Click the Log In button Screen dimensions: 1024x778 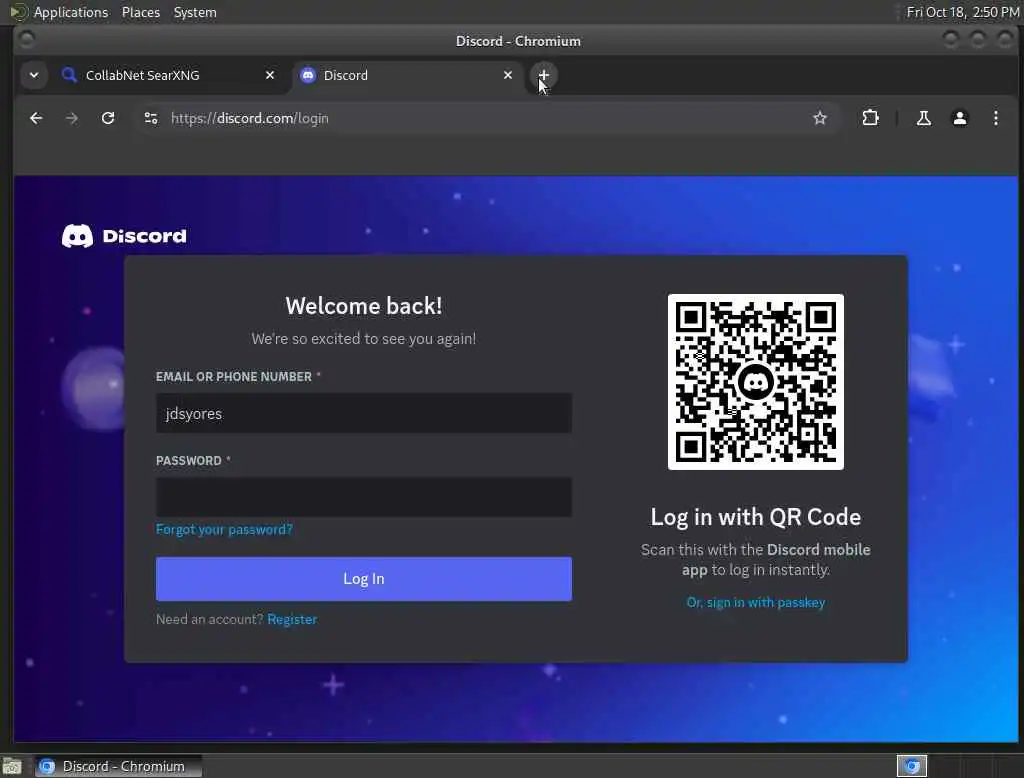[364, 579]
